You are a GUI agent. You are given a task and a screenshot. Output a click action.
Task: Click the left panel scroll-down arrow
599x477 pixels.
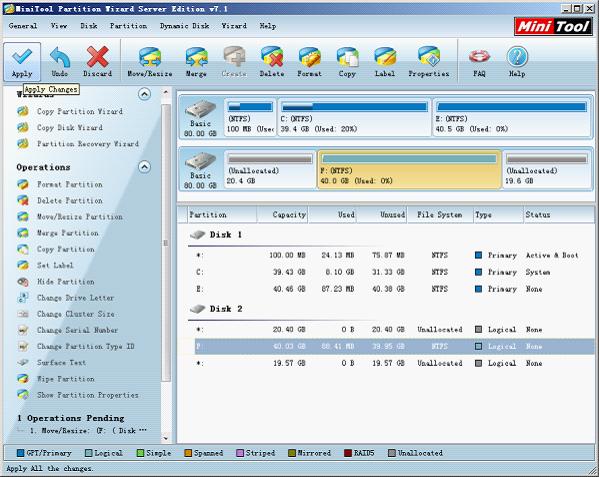[166, 438]
